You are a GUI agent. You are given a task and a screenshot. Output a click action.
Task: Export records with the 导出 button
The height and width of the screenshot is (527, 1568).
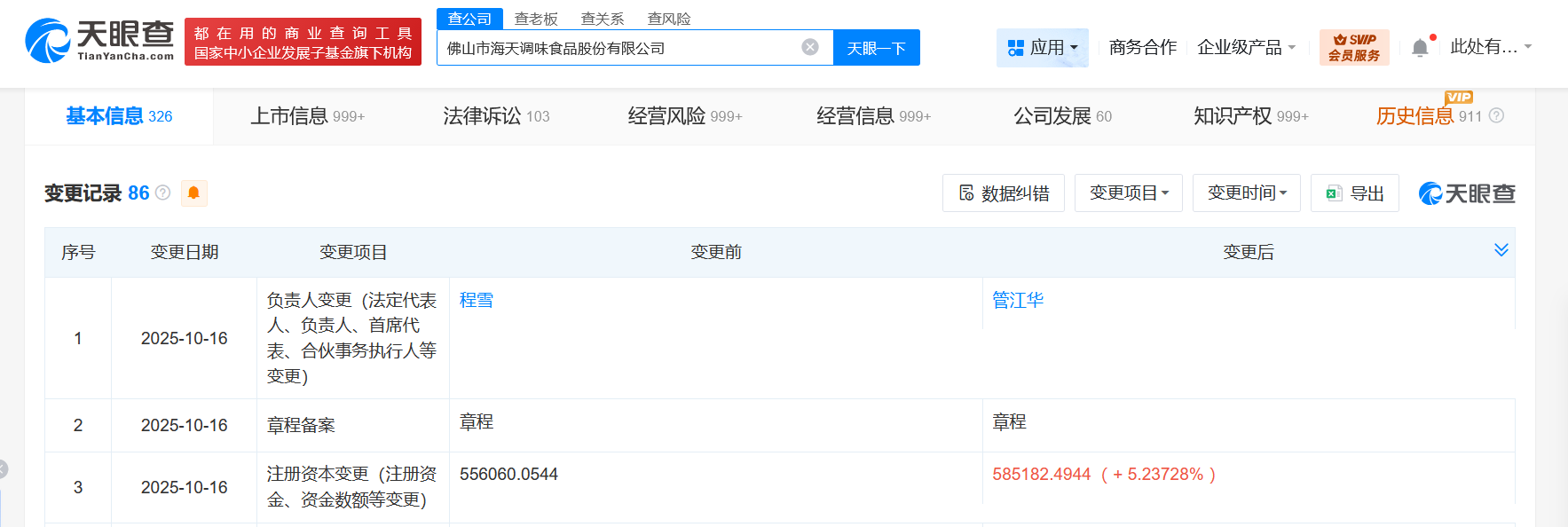(1354, 193)
